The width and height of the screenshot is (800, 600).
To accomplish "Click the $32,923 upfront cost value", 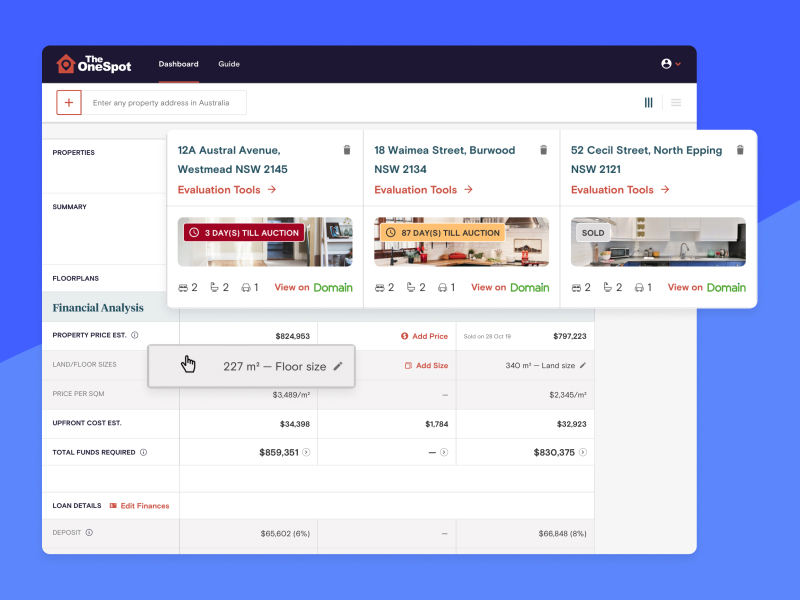I will (571, 424).
